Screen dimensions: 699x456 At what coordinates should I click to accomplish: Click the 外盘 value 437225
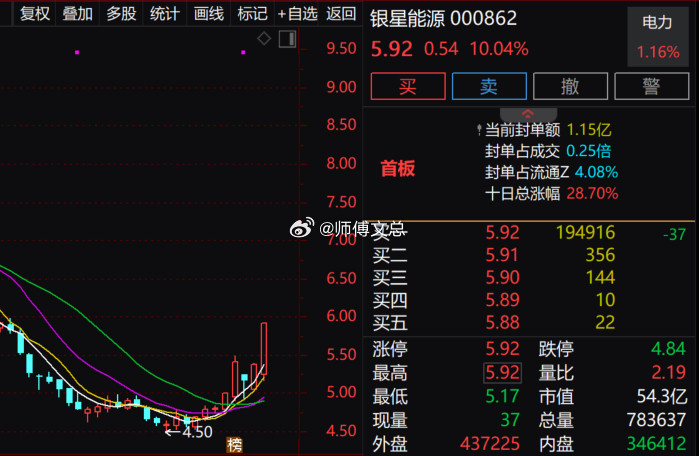pos(490,444)
